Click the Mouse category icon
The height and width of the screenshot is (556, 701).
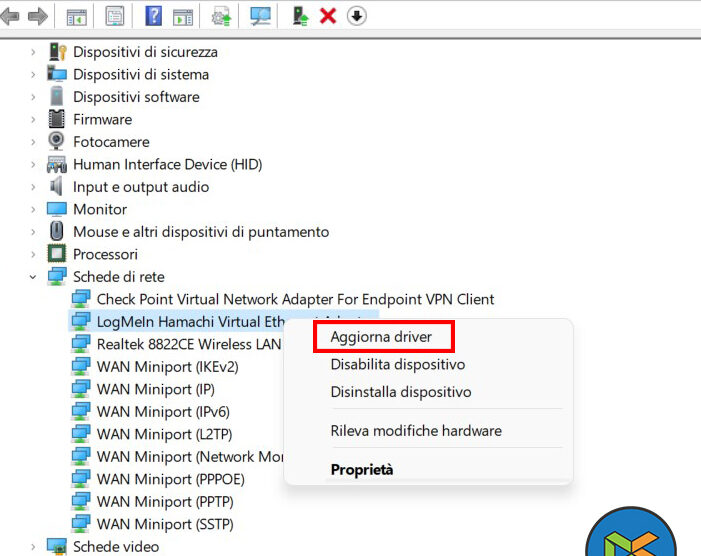coord(57,232)
